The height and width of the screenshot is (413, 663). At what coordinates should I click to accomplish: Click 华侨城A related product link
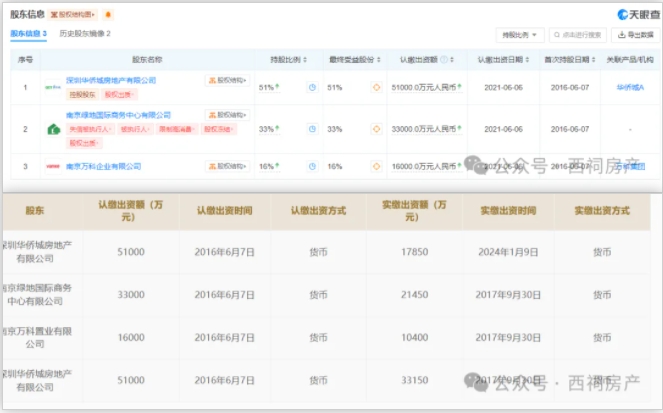tap(630, 88)
